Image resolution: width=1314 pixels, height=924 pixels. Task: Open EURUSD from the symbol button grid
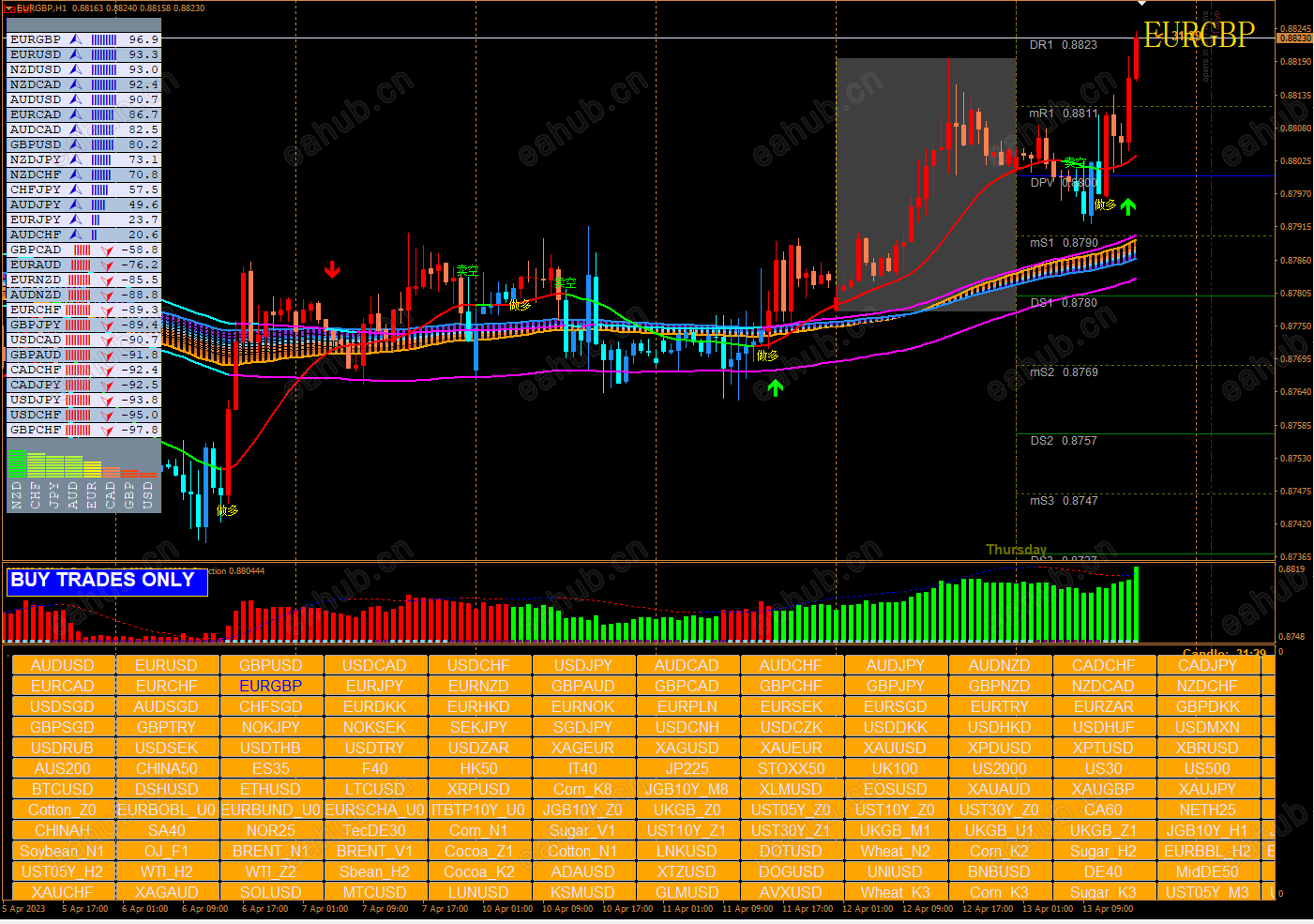pos(167,665)
